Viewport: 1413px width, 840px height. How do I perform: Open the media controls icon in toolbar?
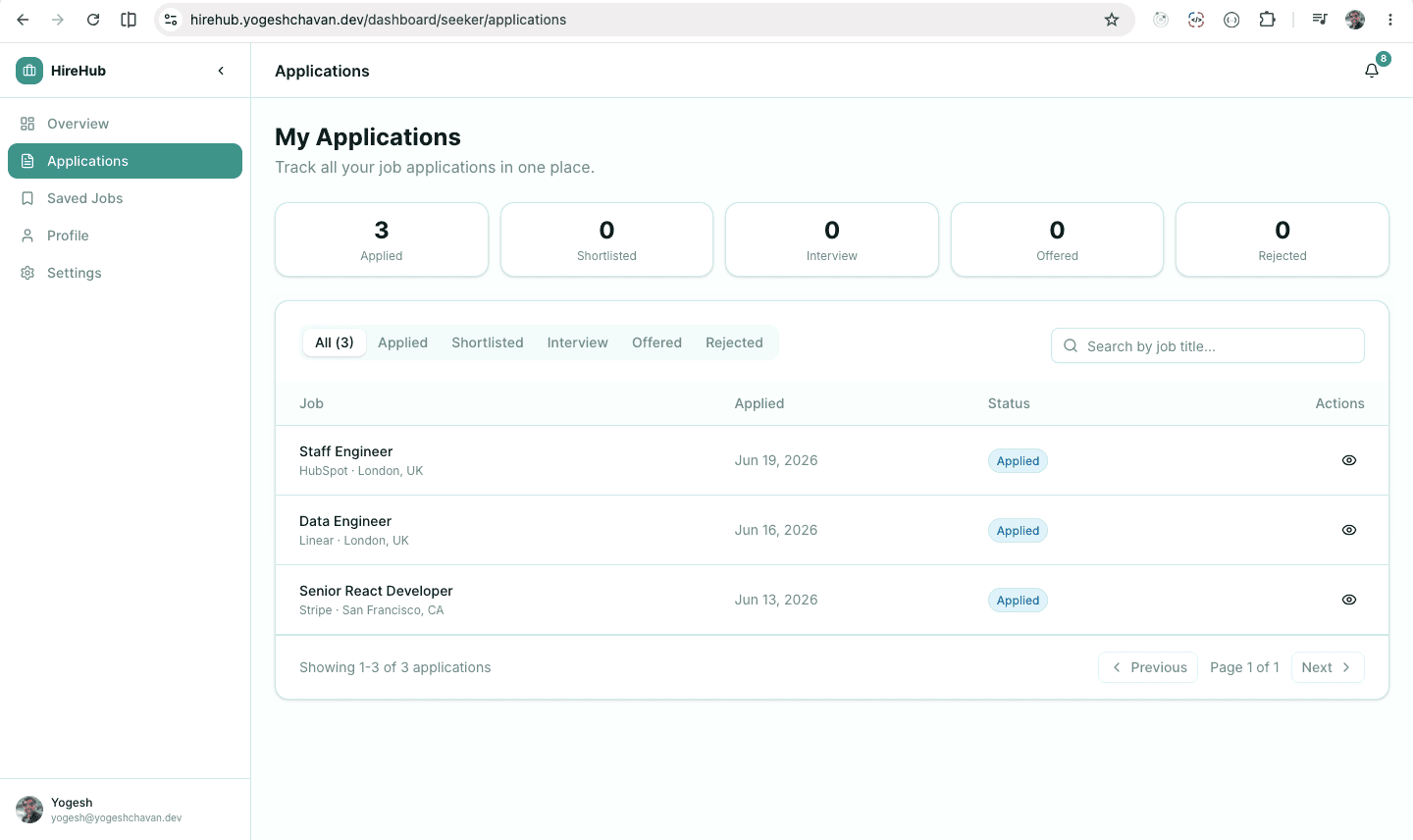click(1320, 20)
